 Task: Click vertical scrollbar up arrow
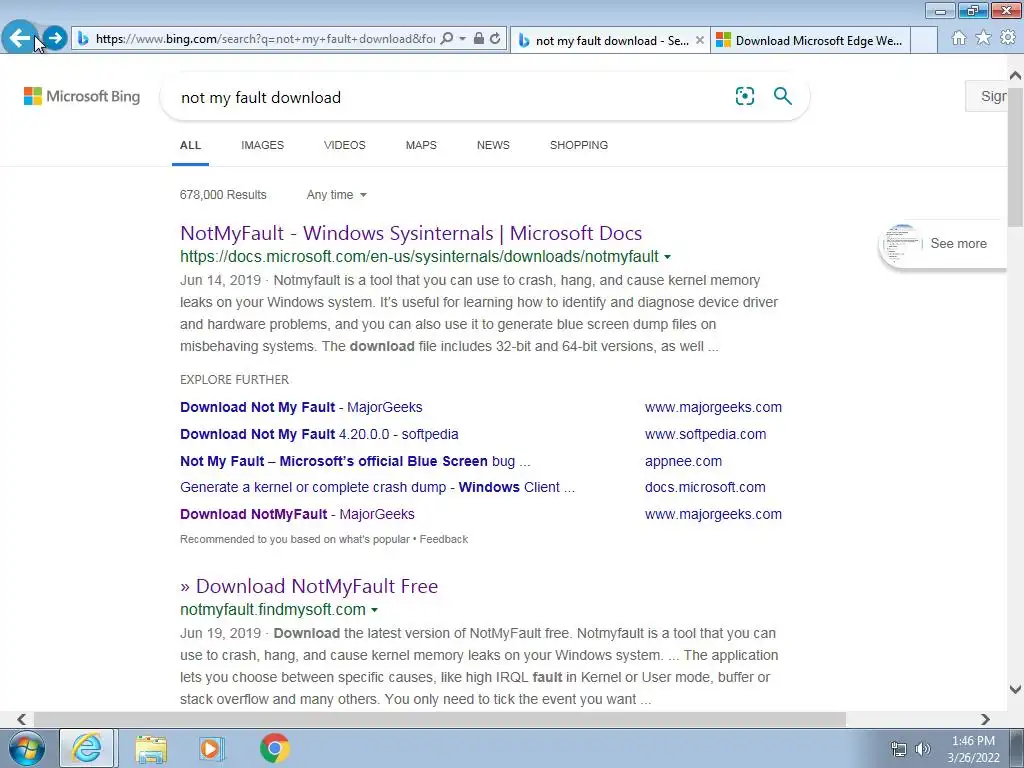pos(1015,76)
